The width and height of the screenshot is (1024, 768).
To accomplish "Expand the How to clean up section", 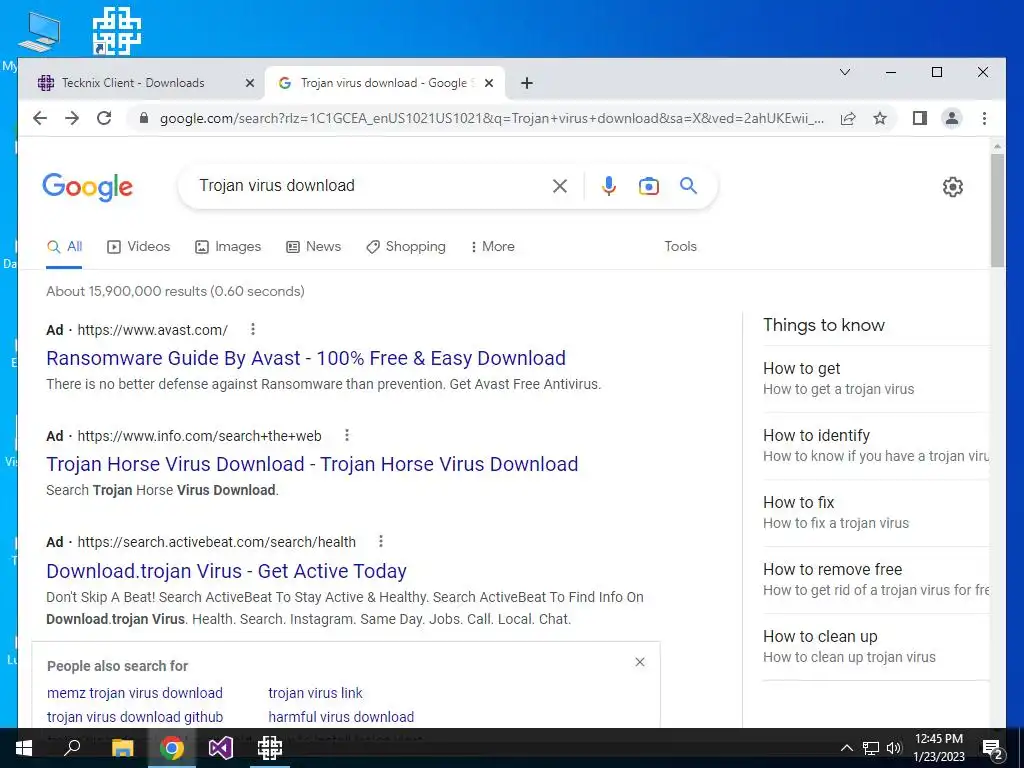I will click(x=876, y=647).
